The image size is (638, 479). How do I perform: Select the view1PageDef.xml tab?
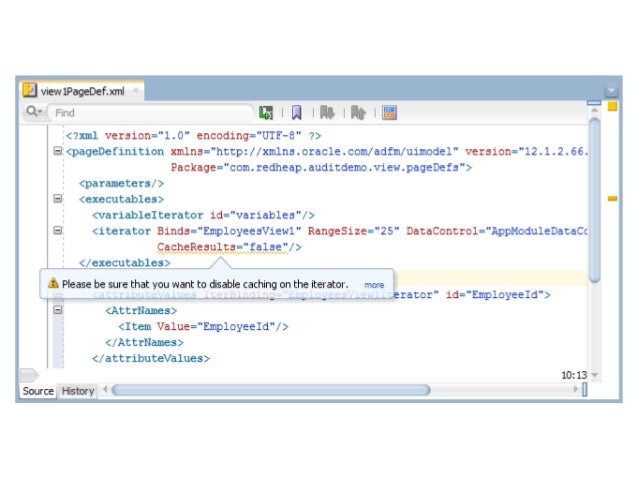click(82, 91)
